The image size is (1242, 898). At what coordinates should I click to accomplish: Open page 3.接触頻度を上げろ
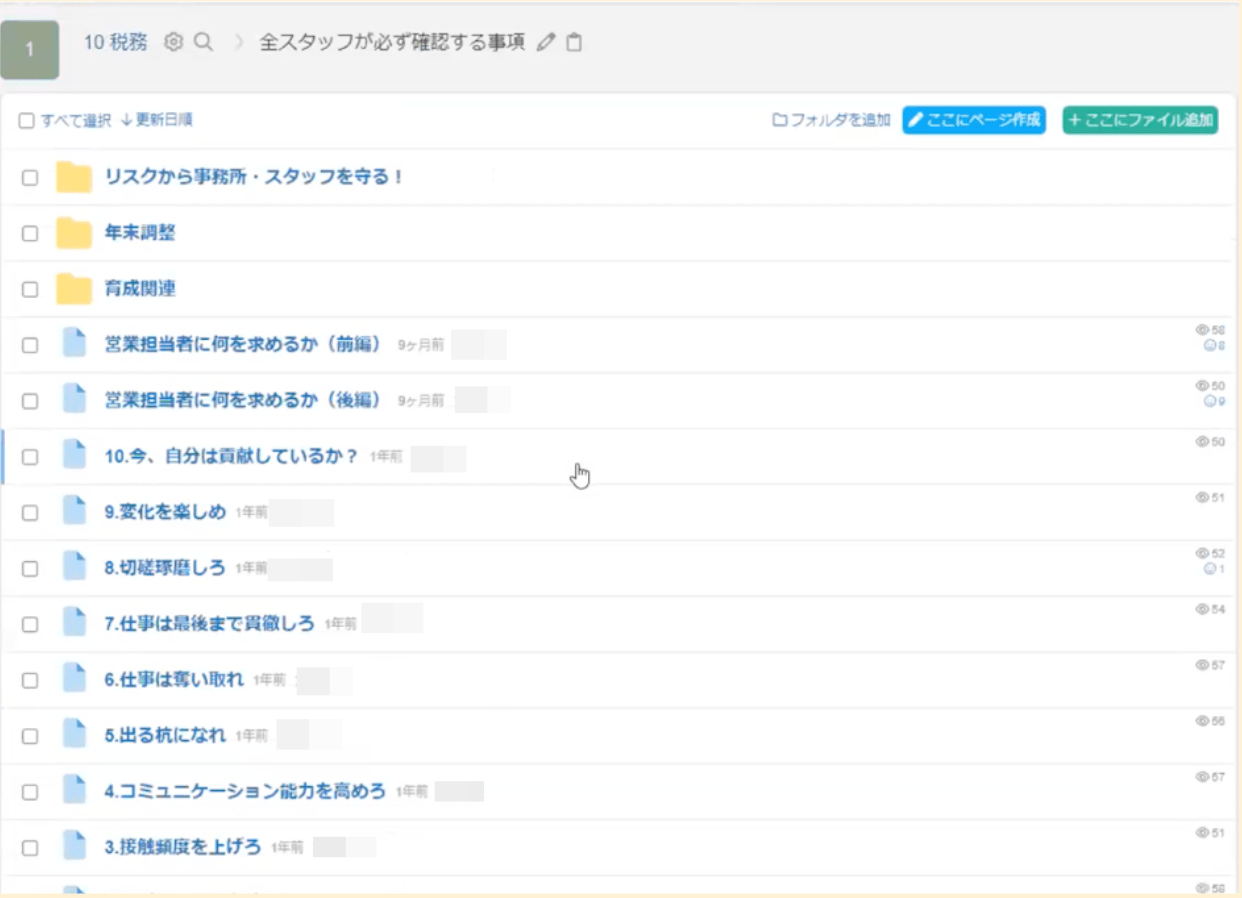pos(183,848)
